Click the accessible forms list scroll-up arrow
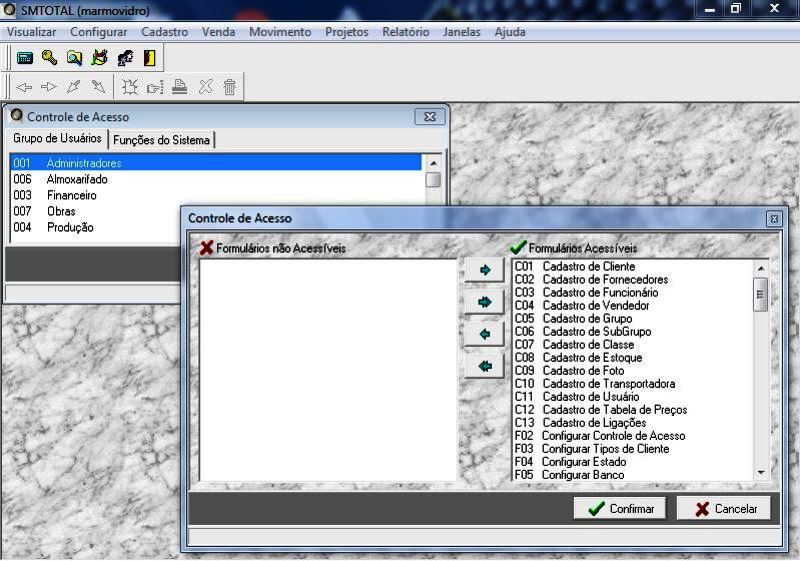The width and height of the screenshot is (800, 561). click(x=760, y=268)
